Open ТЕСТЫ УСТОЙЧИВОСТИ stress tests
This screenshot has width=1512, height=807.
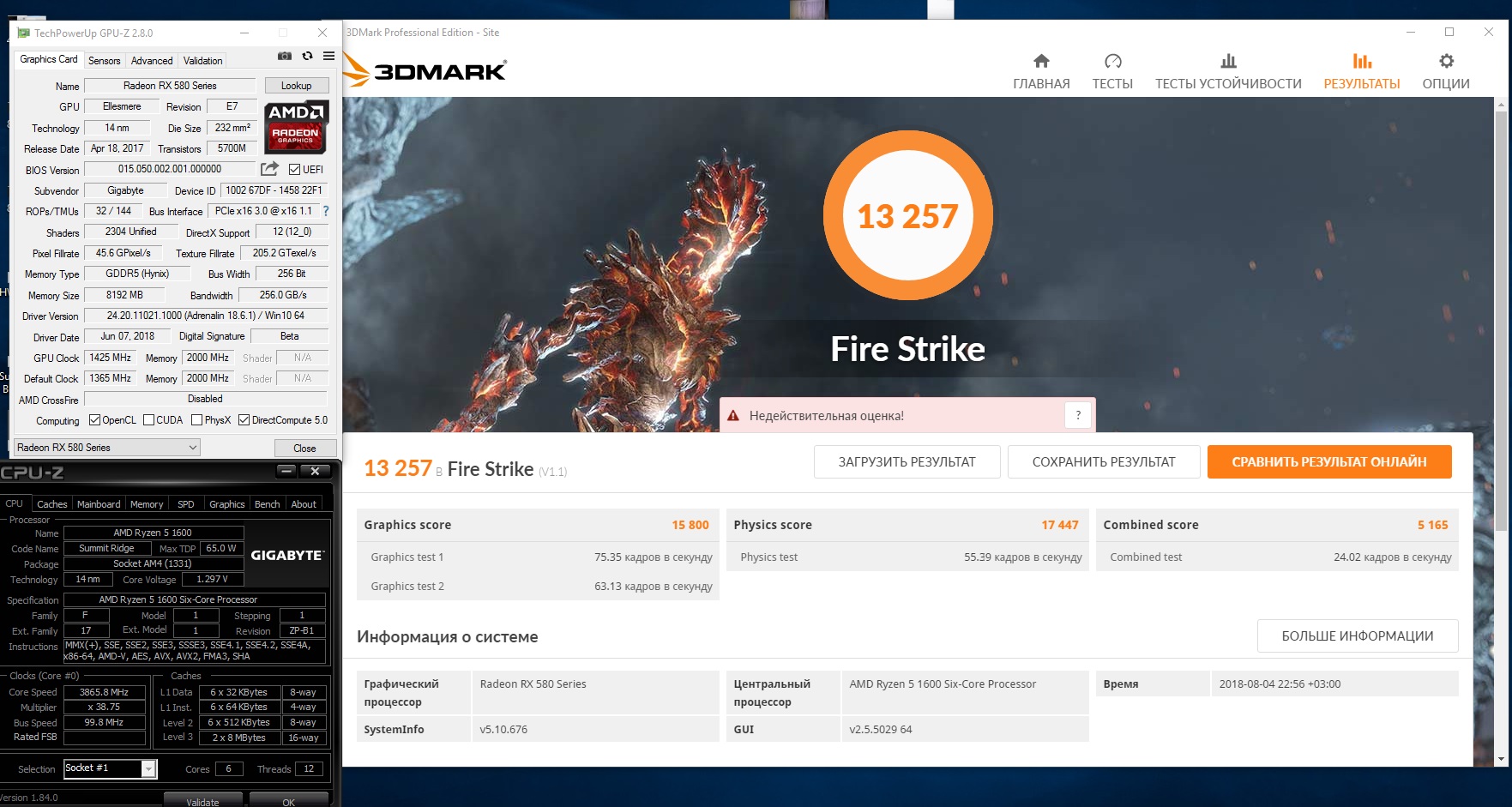1228,72
